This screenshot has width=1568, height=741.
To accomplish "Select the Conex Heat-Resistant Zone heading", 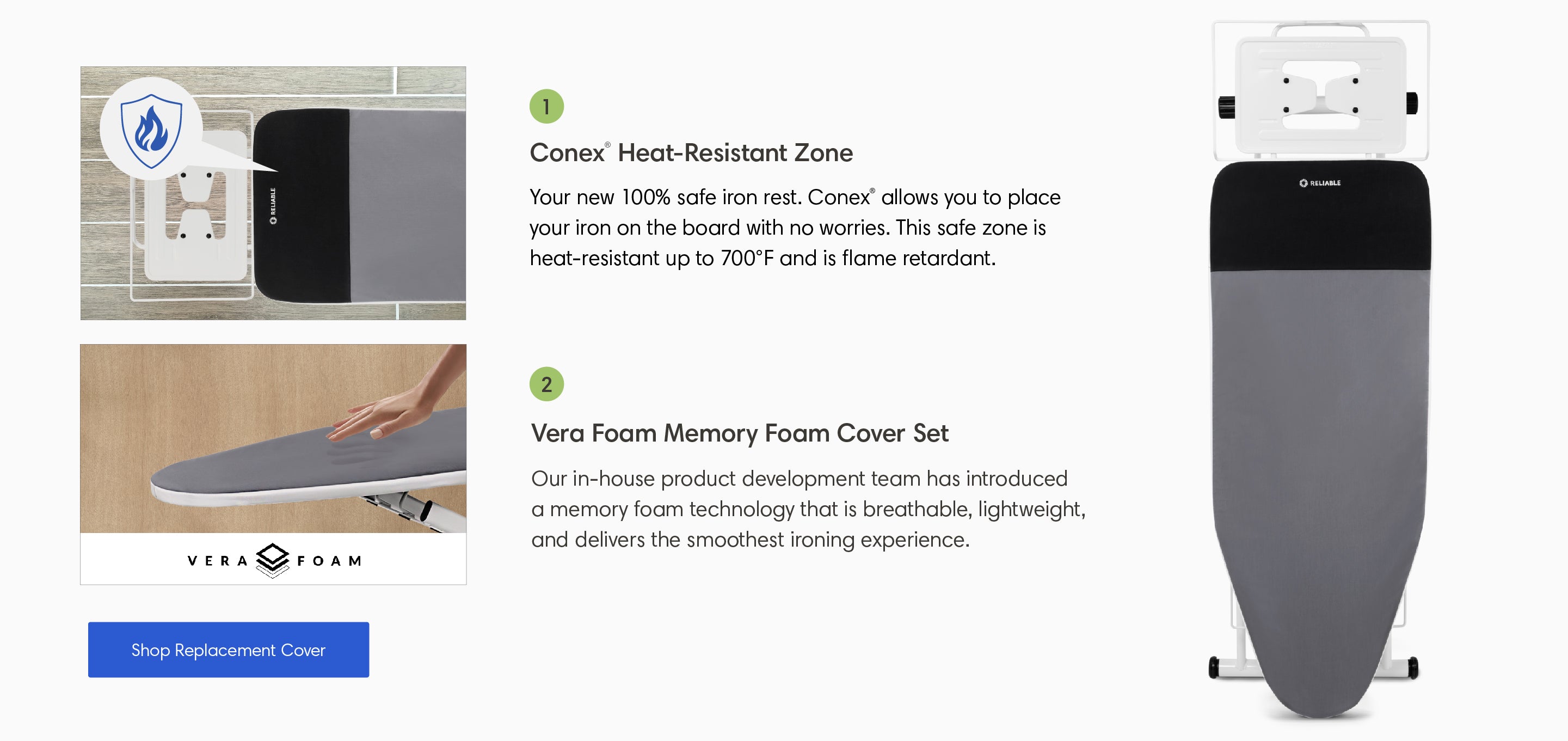I will (691, 153).
